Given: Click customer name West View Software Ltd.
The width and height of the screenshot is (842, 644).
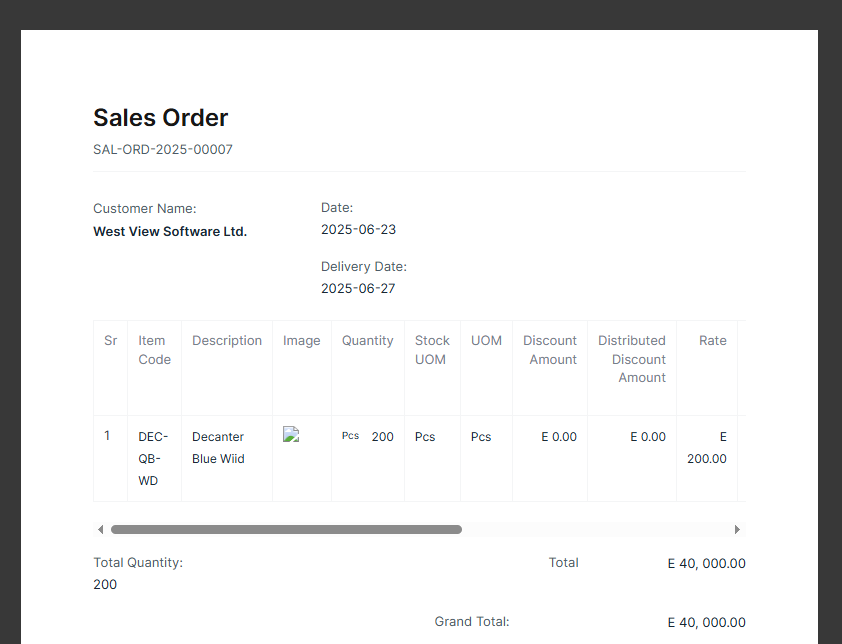Looking at the screenshot, I should coord(170,231).
